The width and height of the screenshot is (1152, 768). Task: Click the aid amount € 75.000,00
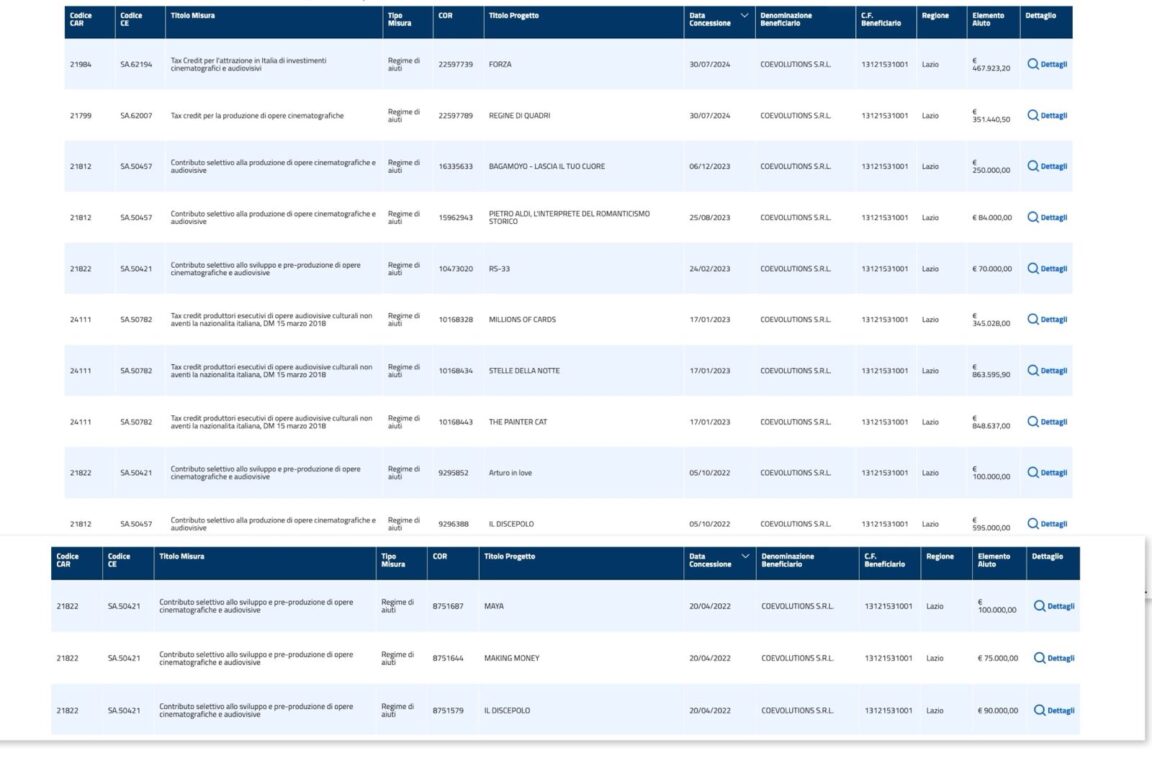click(x=998, y=658)
